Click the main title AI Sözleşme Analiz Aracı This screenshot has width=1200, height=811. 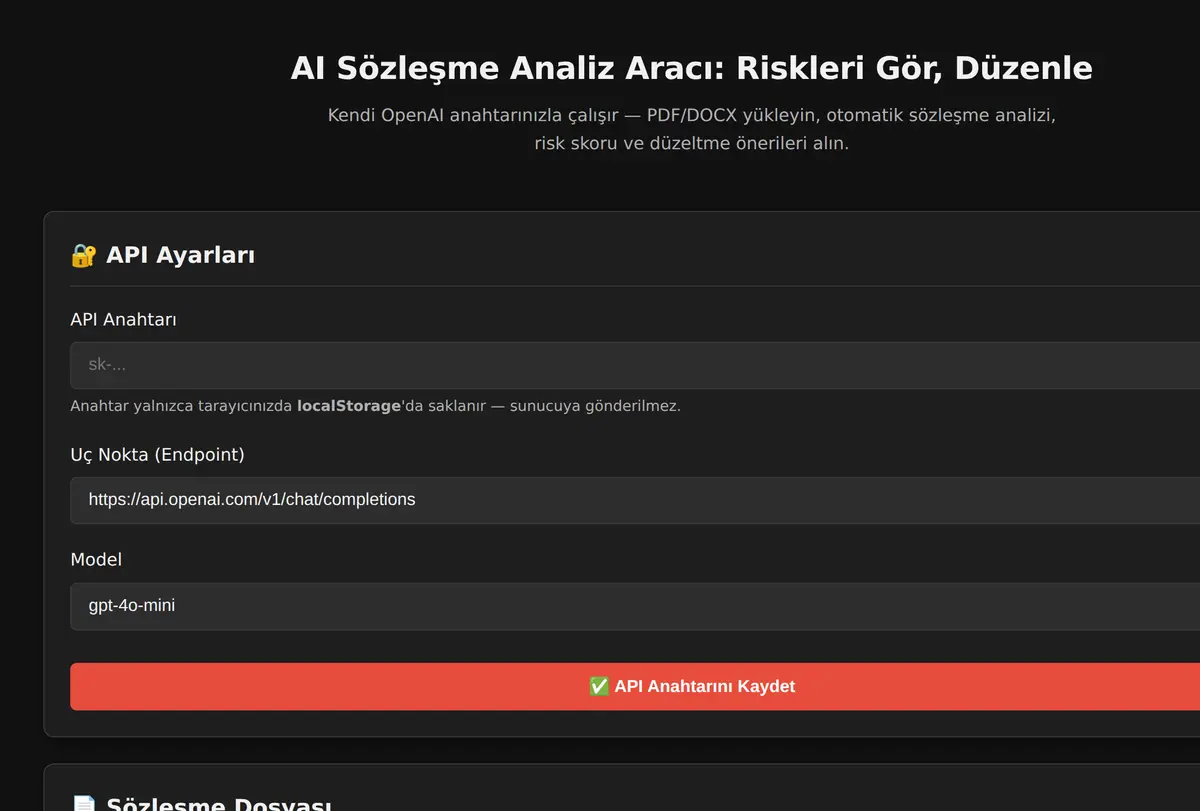691,68
